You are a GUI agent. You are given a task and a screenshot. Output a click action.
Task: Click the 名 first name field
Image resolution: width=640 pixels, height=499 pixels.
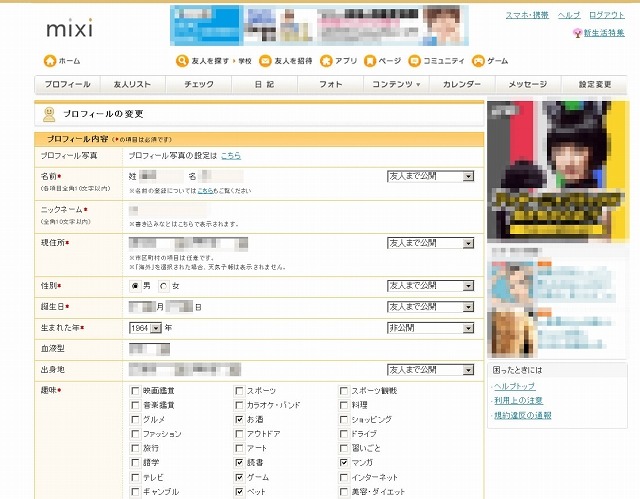[x=221, y=176]
